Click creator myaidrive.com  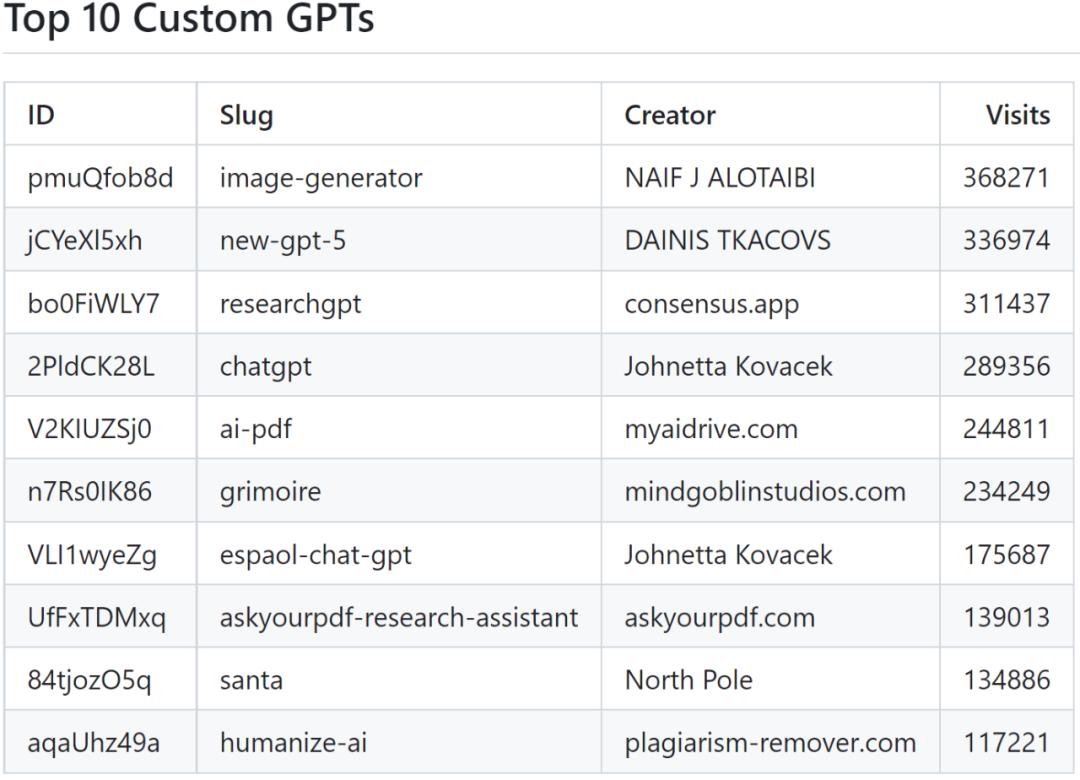tap(711, 429)
